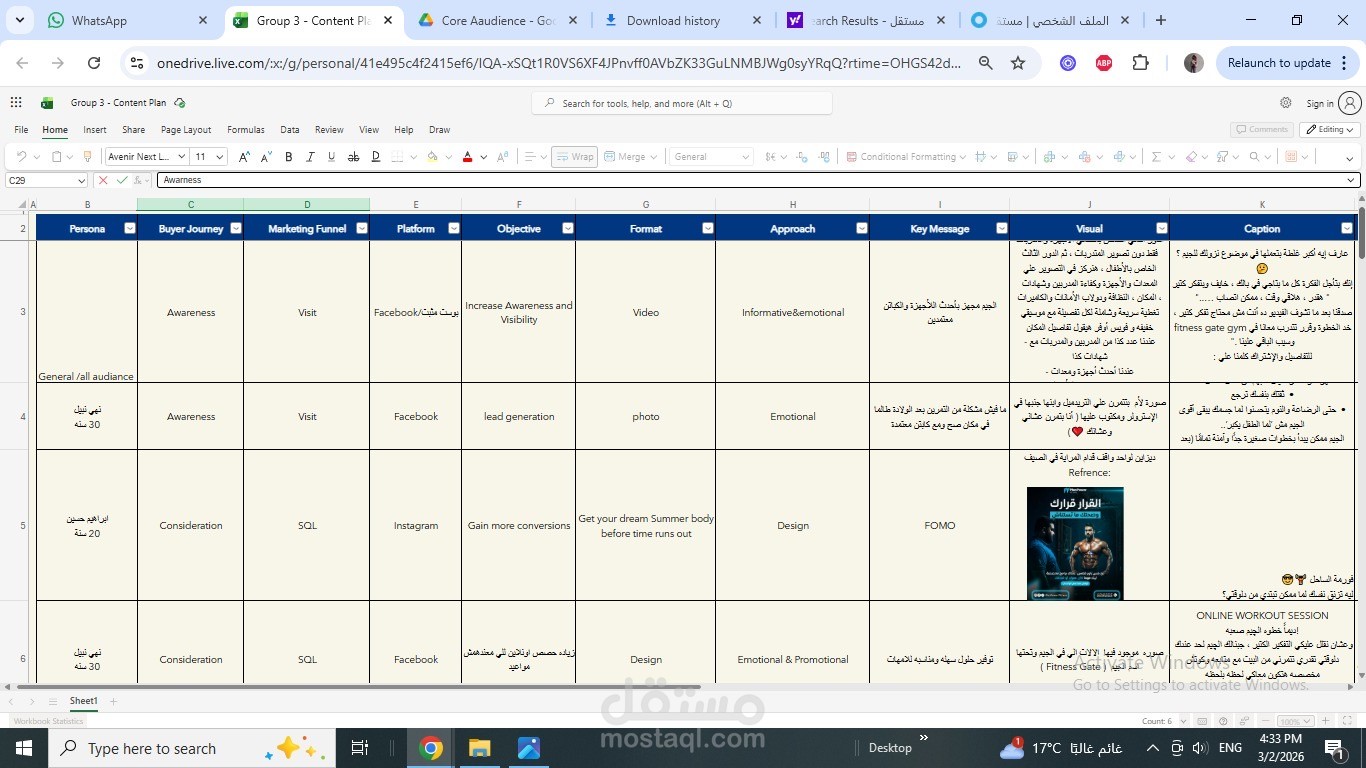The image size is (1366, 768).
Task: Click the Add-ins icon in ribbon
Action: point(1291,156)
